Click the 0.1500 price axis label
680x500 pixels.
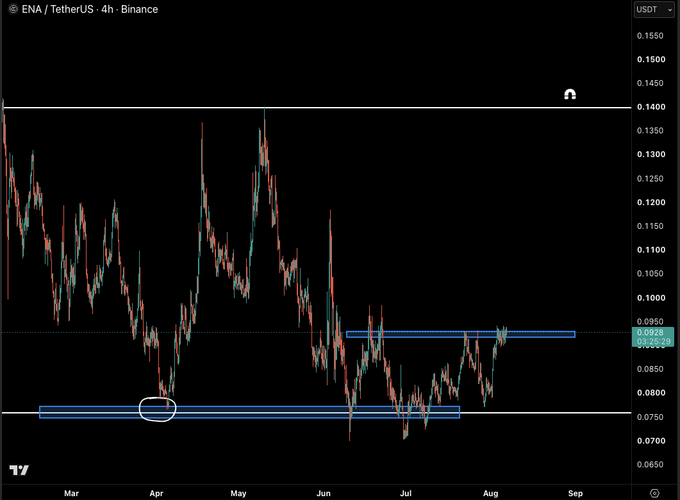coord(651,59)
